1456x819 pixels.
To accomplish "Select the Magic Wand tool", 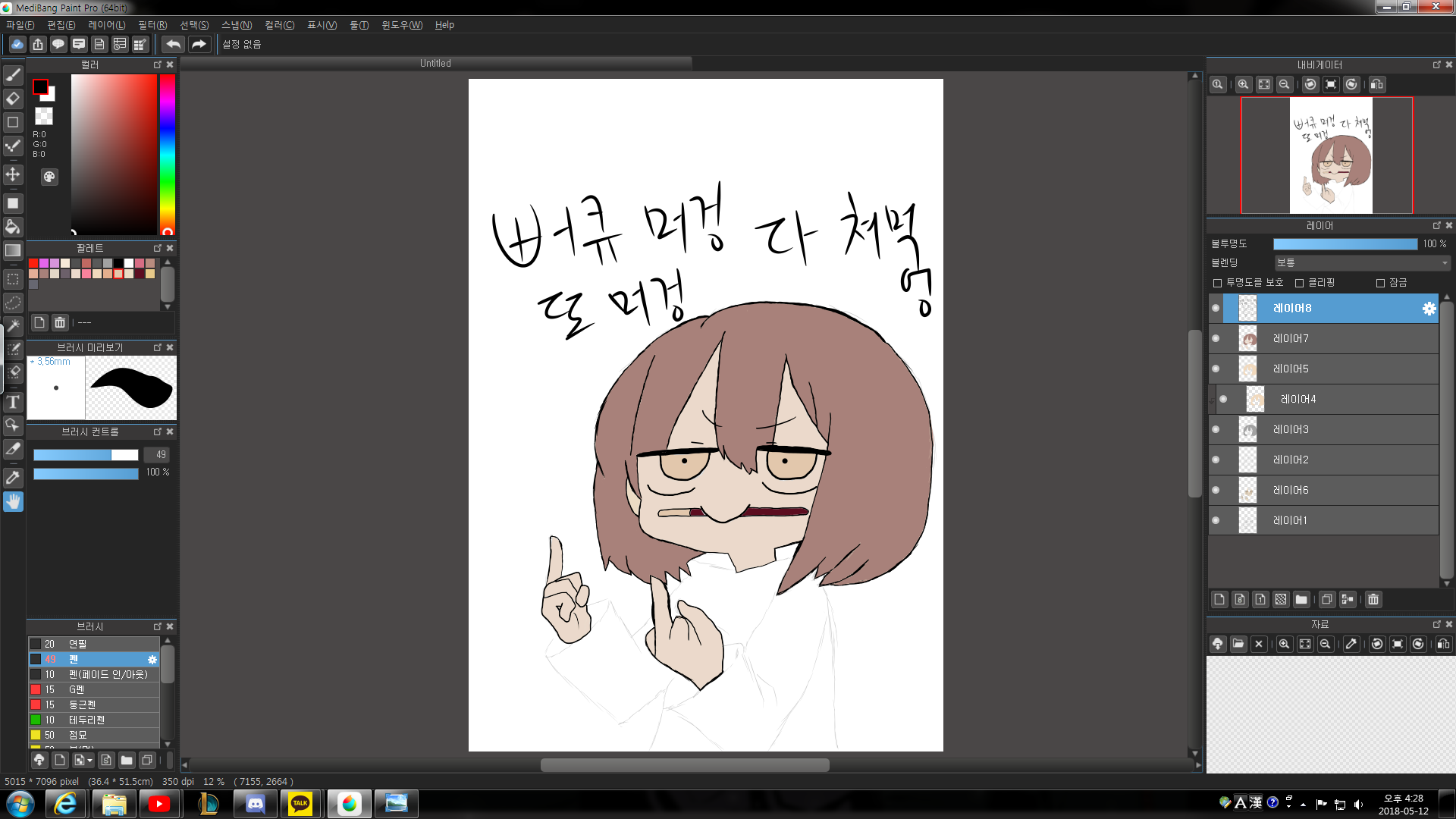I will [x=13, y=325].
